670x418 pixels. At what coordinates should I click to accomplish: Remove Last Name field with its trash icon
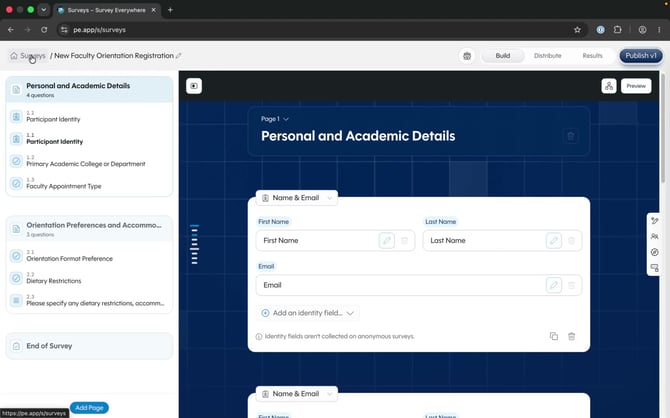(571, 241)
